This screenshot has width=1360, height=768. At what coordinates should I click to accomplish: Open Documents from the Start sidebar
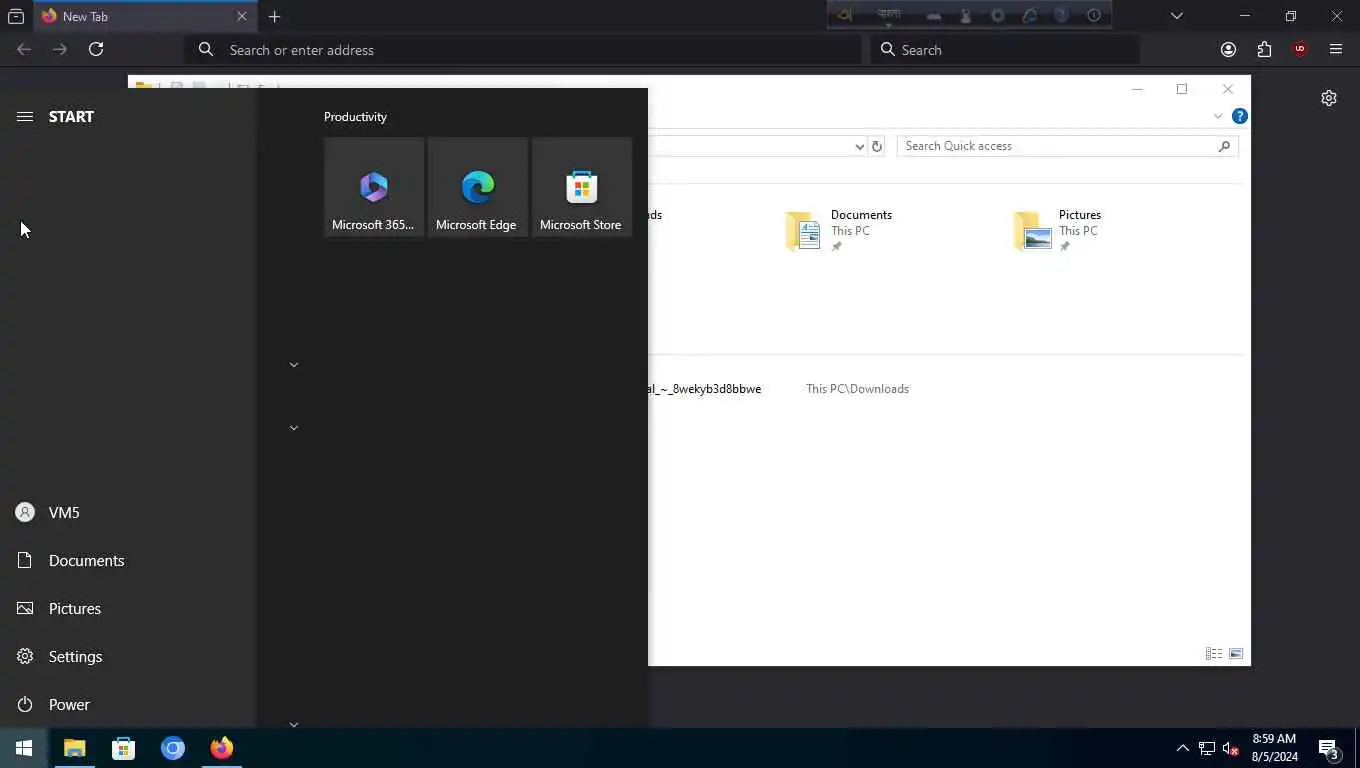point(128,561)
